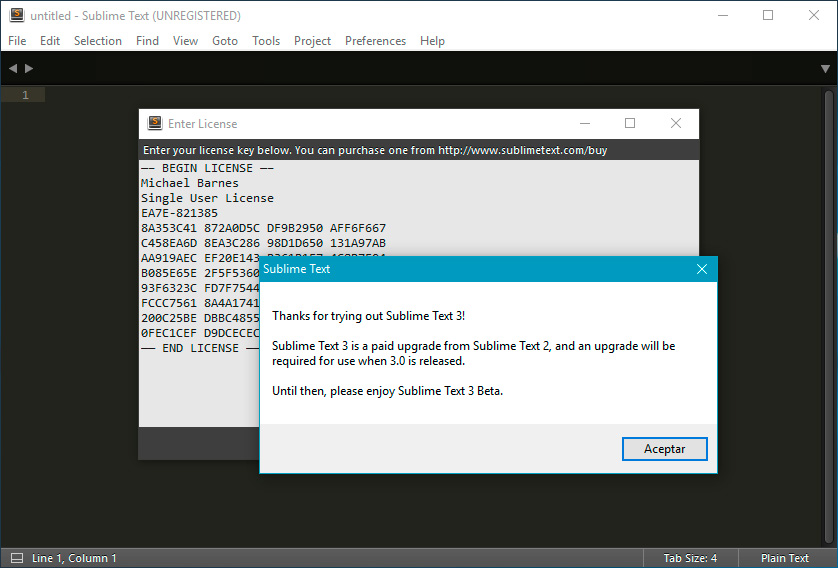Click license line starting with 8A353C41
The height and width of the screenshot is (568, 838).
pos(263,228)
